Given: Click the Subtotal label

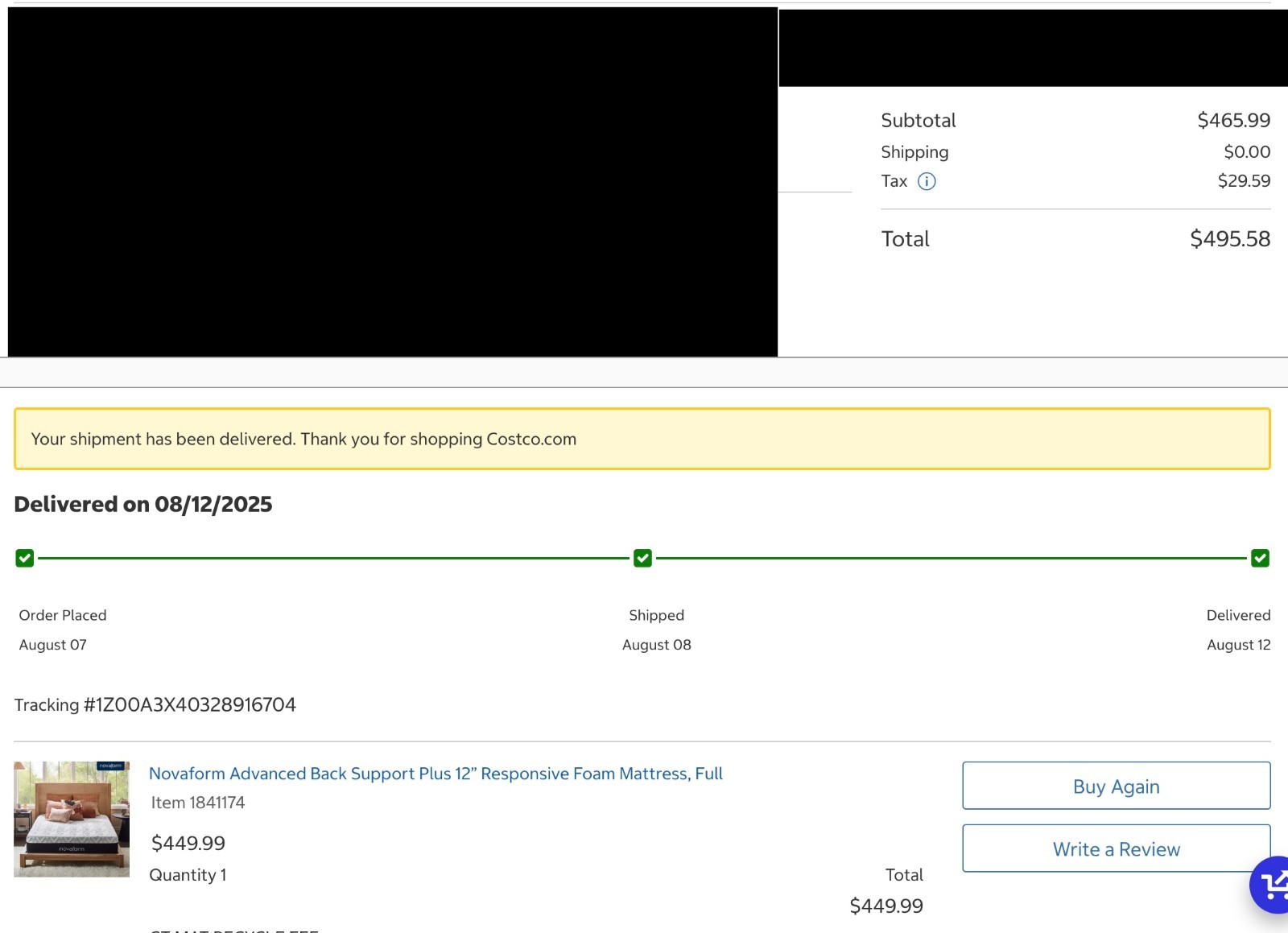Looking at the screenshot, I should coord(919,121).
